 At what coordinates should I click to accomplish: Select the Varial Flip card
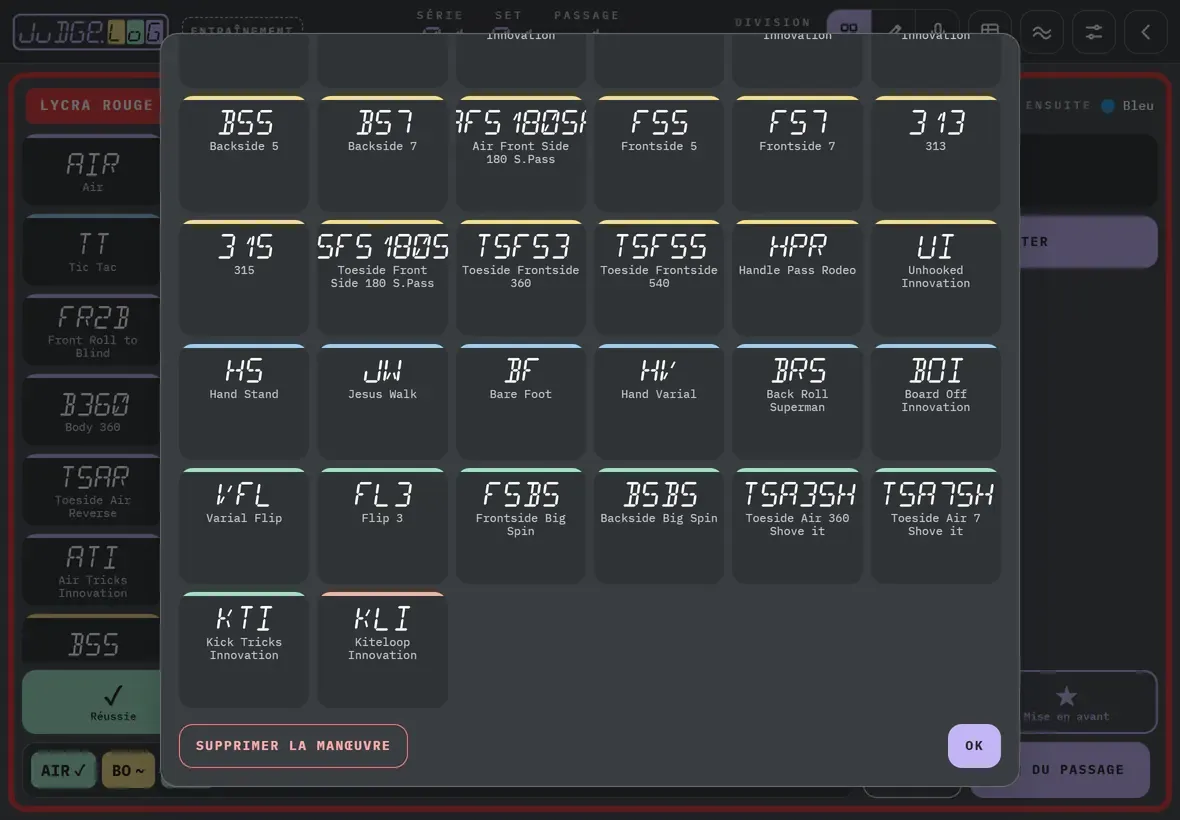pyautogui.click(x=244, y=526)
